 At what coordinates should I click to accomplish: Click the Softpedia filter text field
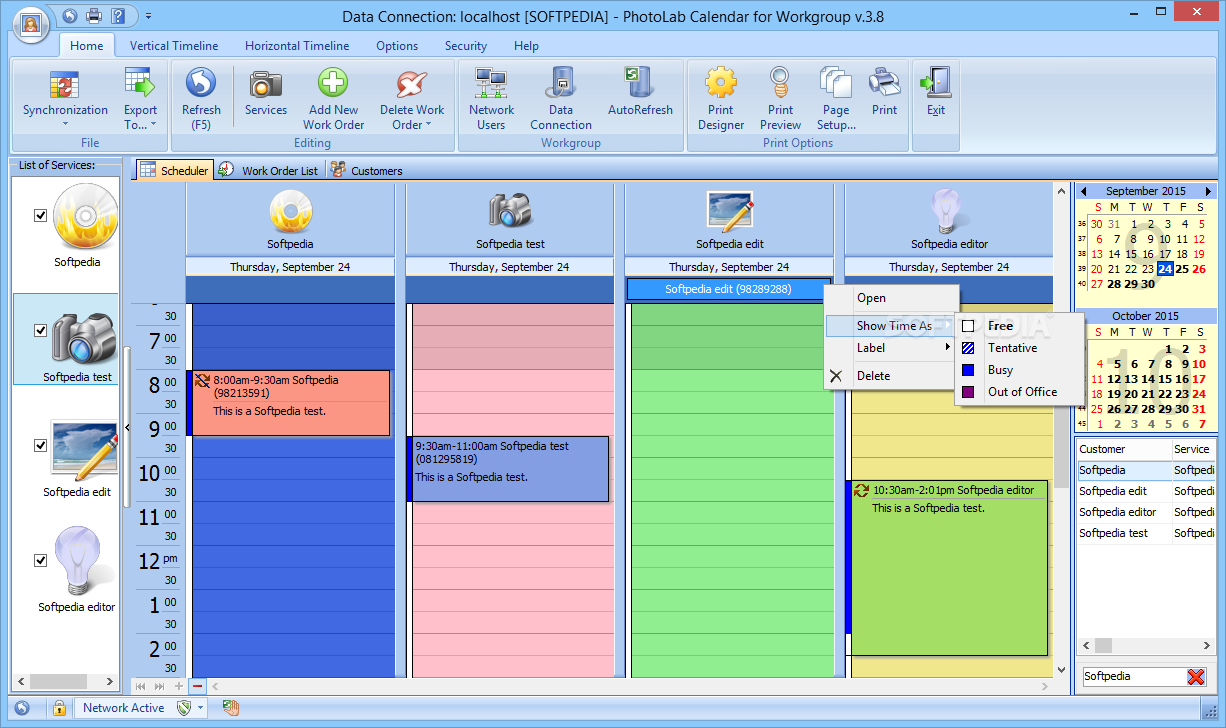tap(1132, 677)
